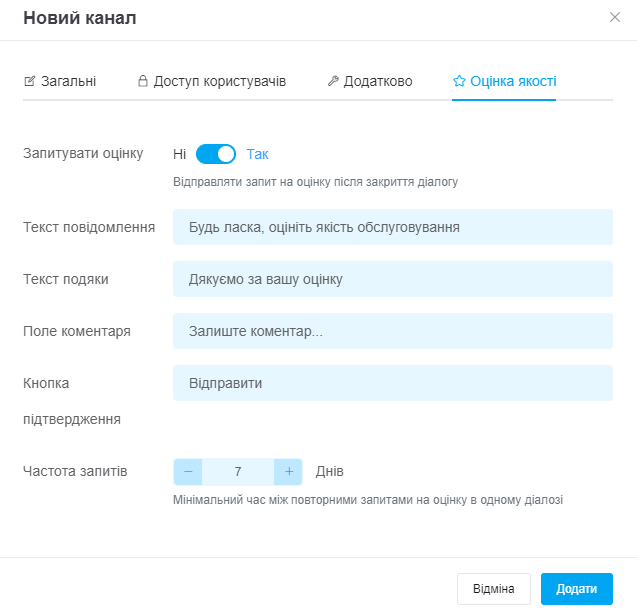Edit the Текст повідомлення field
The image size is (637, 611).
[x=392, y=227]
